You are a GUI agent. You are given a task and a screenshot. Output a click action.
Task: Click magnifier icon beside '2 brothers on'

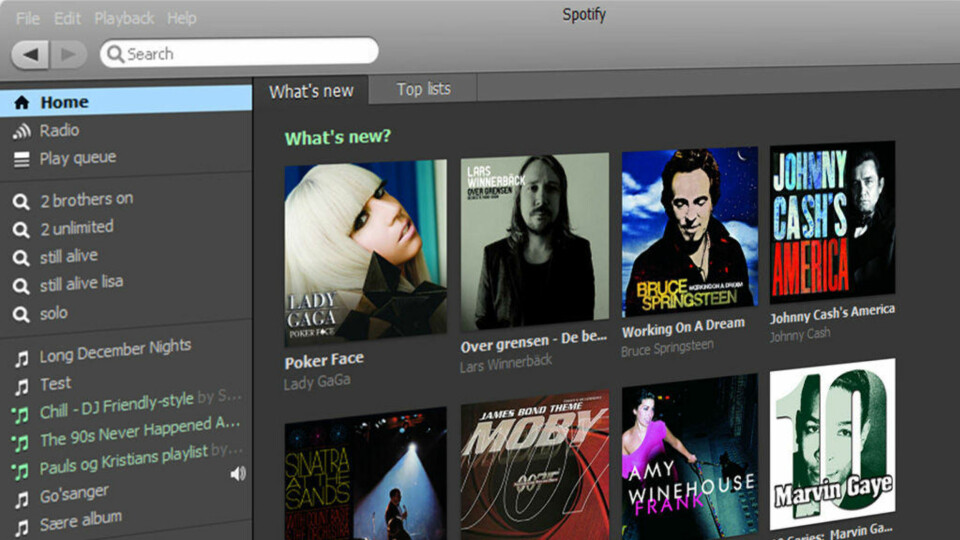(21, 201)
